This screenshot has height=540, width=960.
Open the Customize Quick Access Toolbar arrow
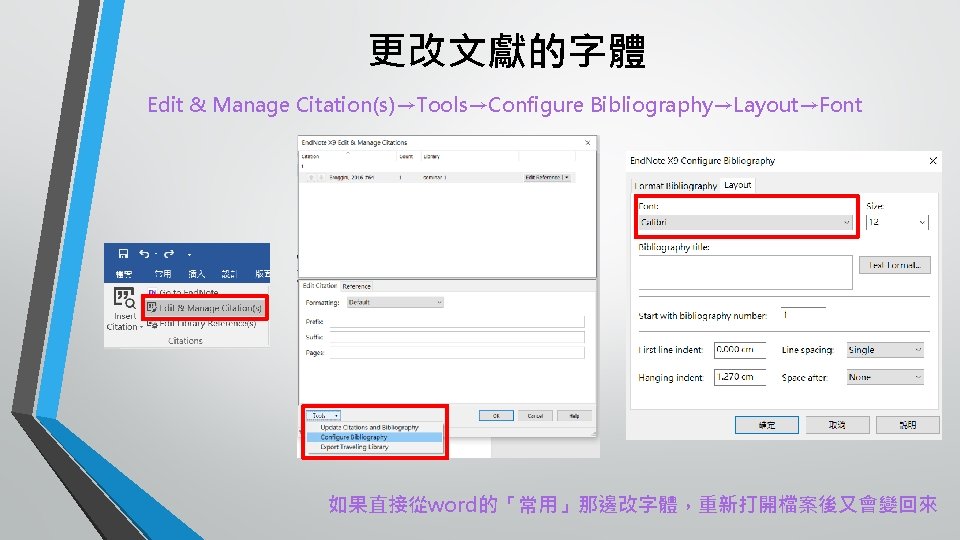189,254
